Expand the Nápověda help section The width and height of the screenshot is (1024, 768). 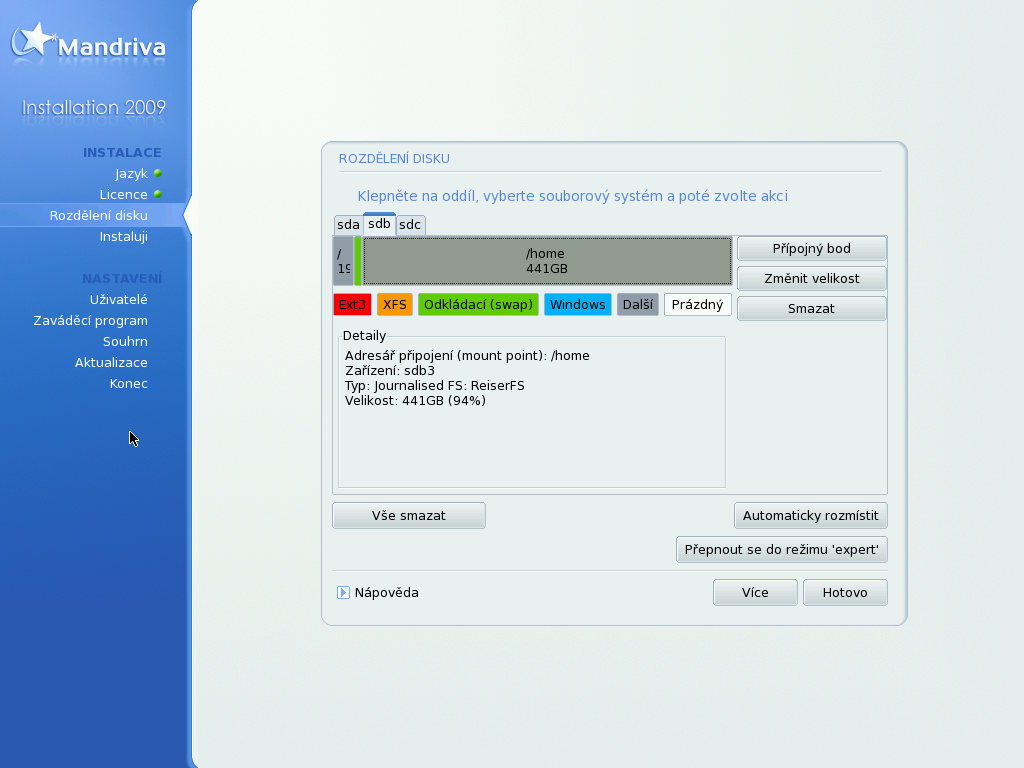click(x=344, y=593)
